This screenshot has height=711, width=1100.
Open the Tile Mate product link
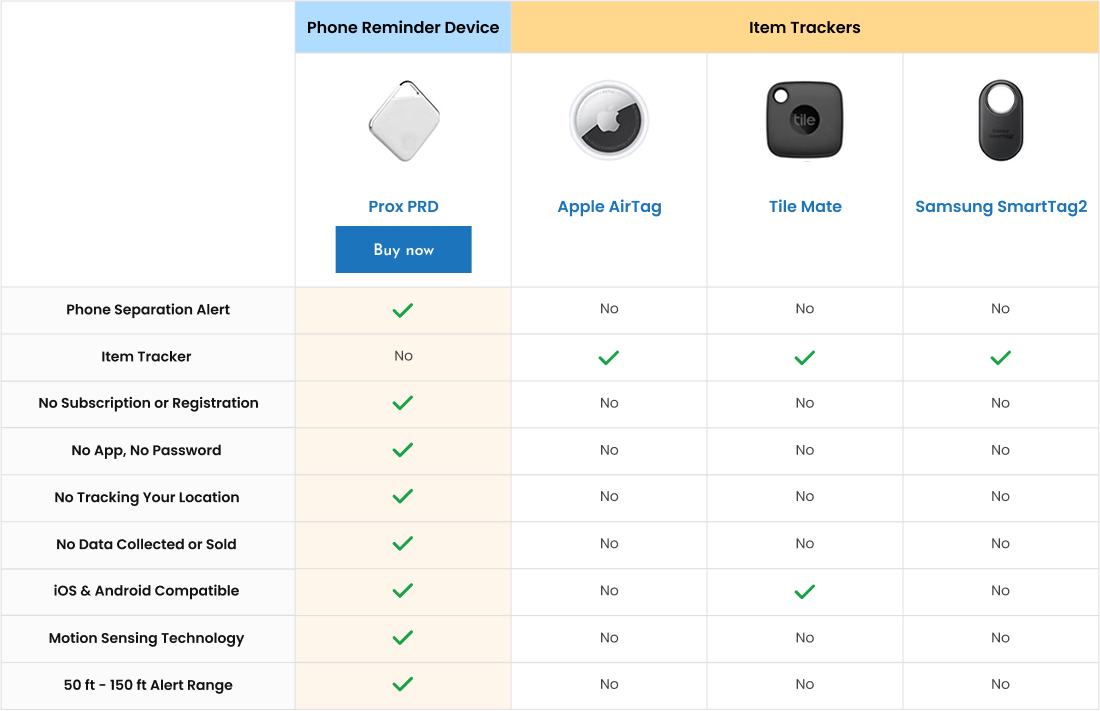804,207
